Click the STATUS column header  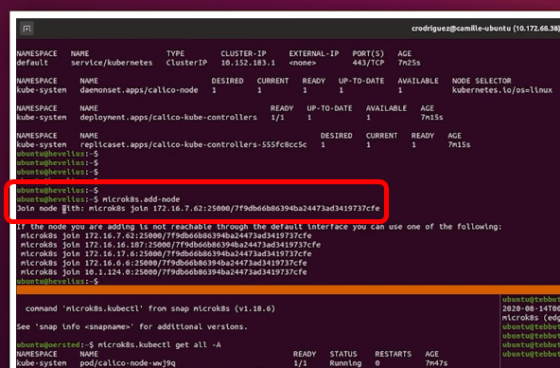click(343, 354)
